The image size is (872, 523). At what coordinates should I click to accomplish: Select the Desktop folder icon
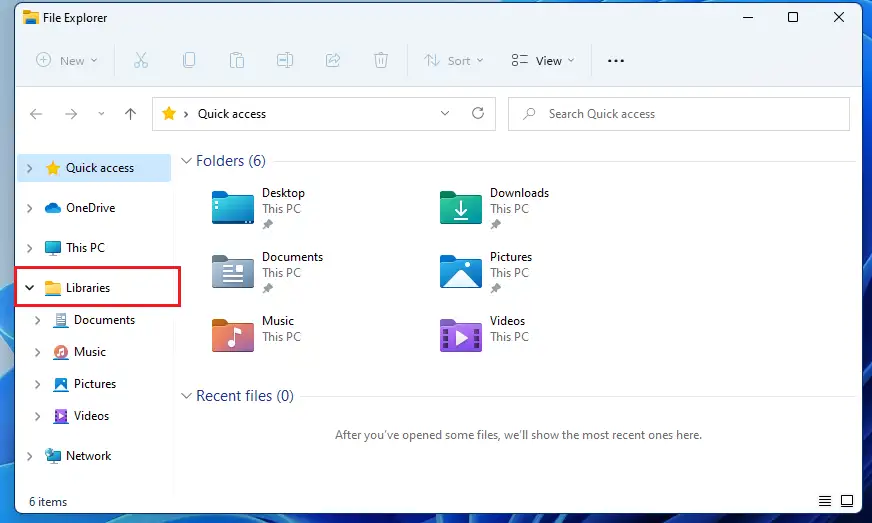coord(232,207)
